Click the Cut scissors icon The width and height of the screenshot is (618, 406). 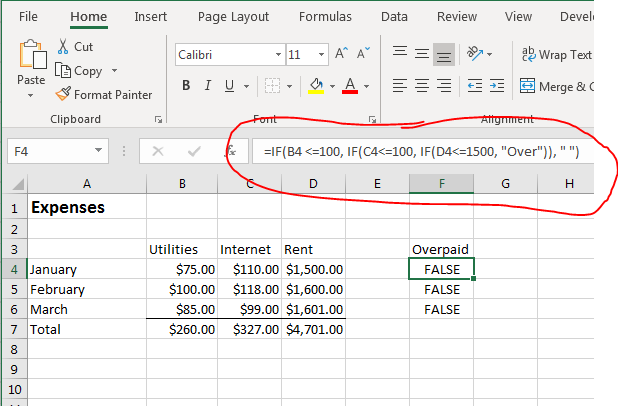click(63, 47)
